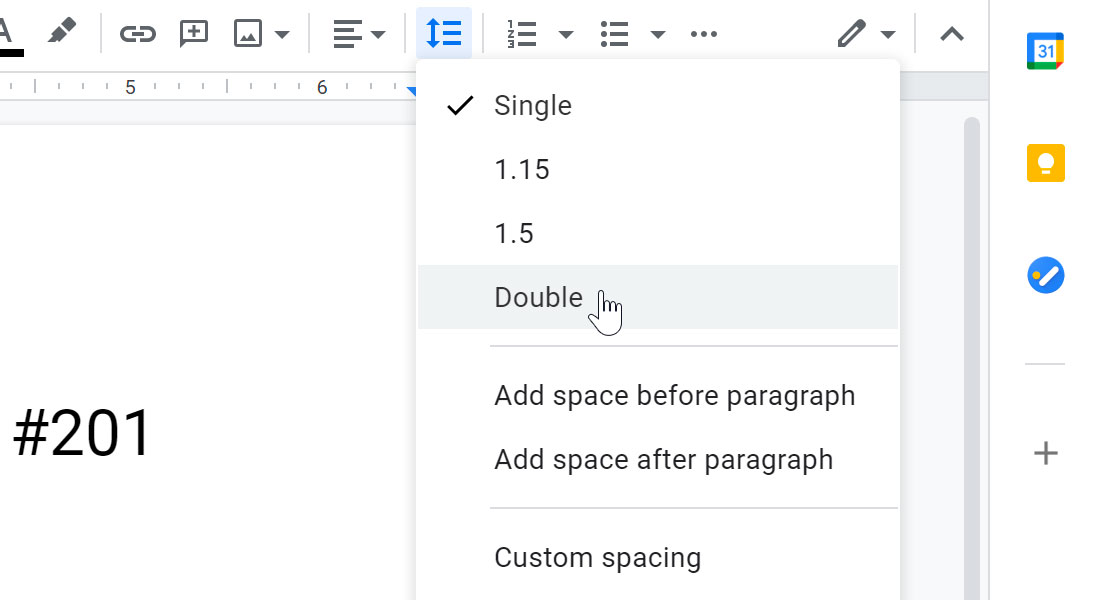Open Google Calendar from the side panel
Image resolution: width=1094 pixels, height=600 pixels.
point(1044,51)
